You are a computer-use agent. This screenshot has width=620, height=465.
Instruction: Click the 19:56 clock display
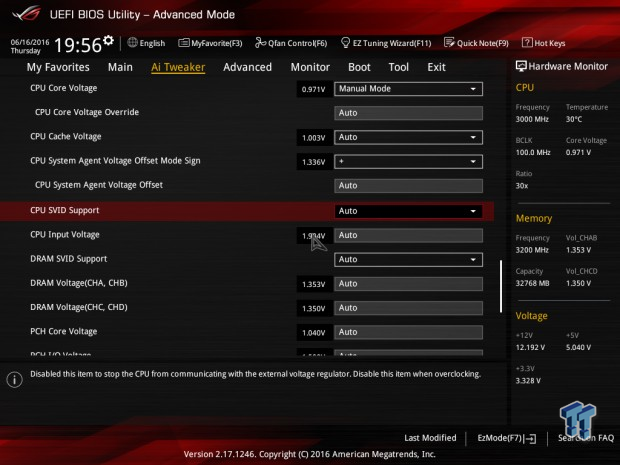(x=78, y=45)
